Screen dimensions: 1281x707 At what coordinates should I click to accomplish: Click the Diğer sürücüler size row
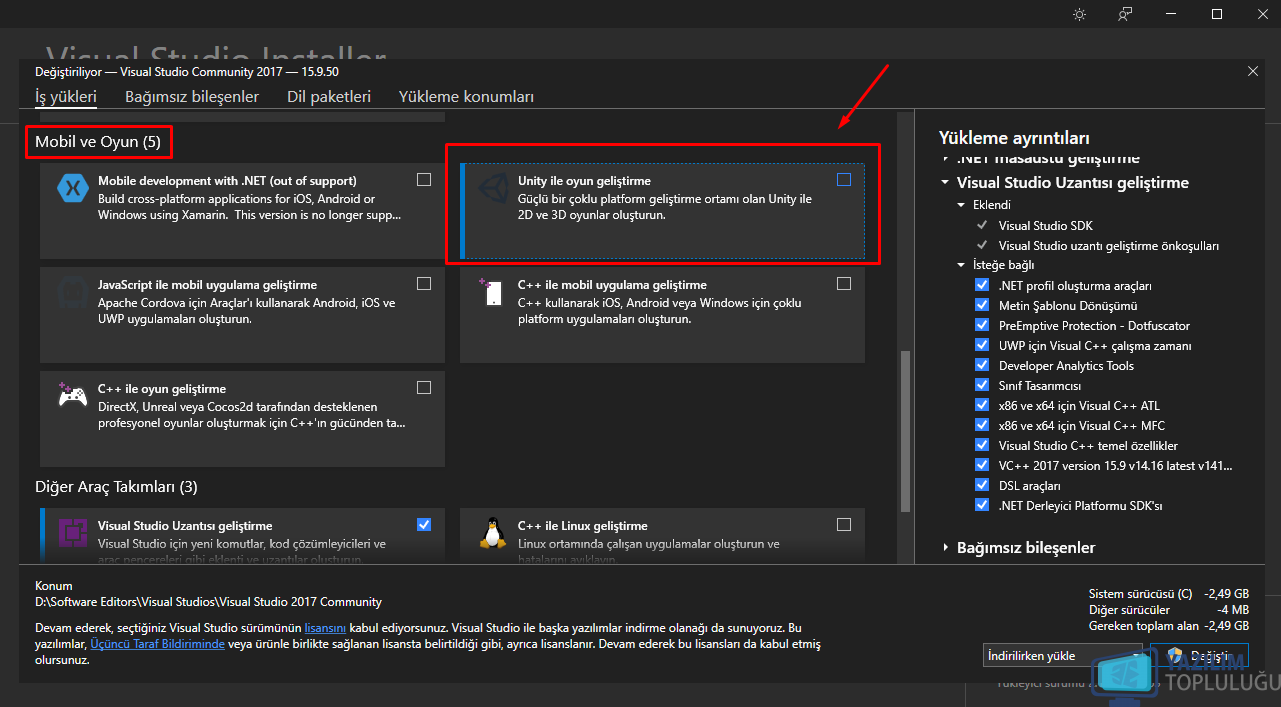(1169, 609)
